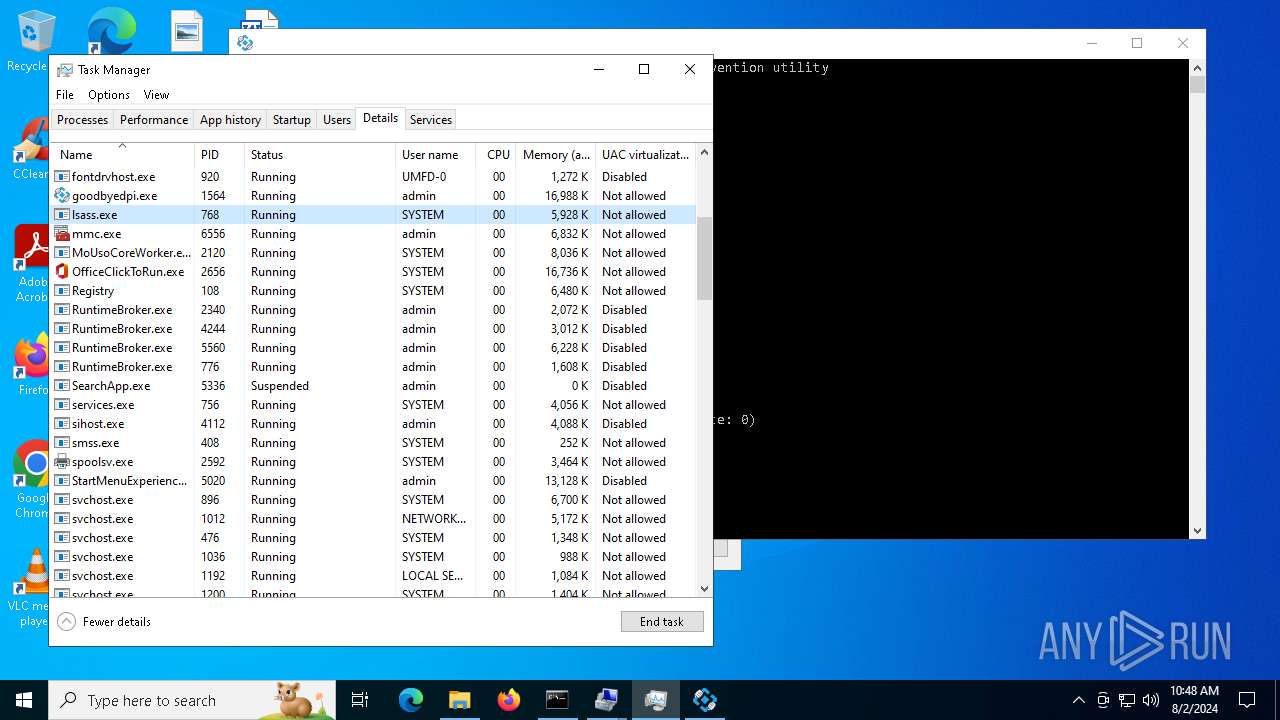Show hidden system tray icons

click(1078, 700)
